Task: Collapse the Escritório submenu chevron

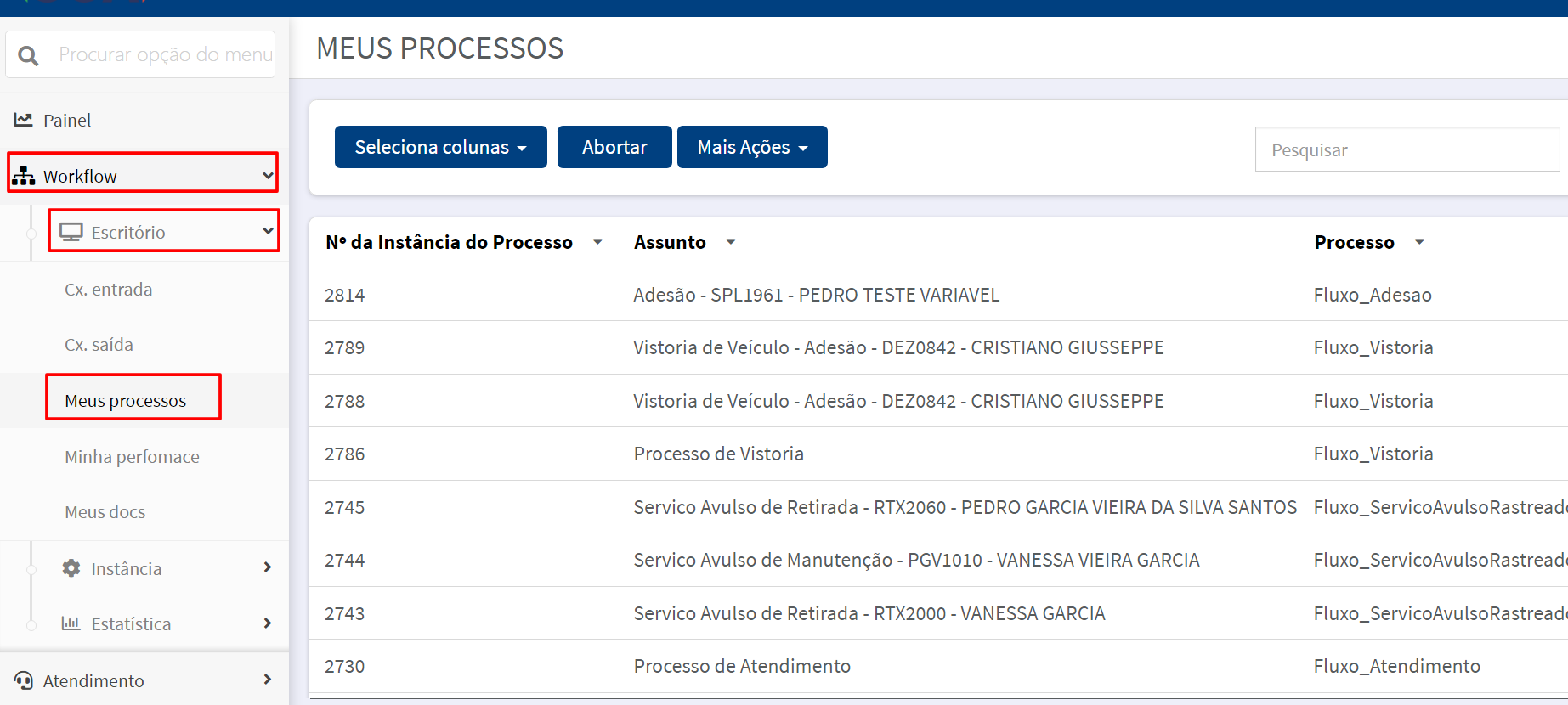Action: pyautogui.click(x=268, y=231)
